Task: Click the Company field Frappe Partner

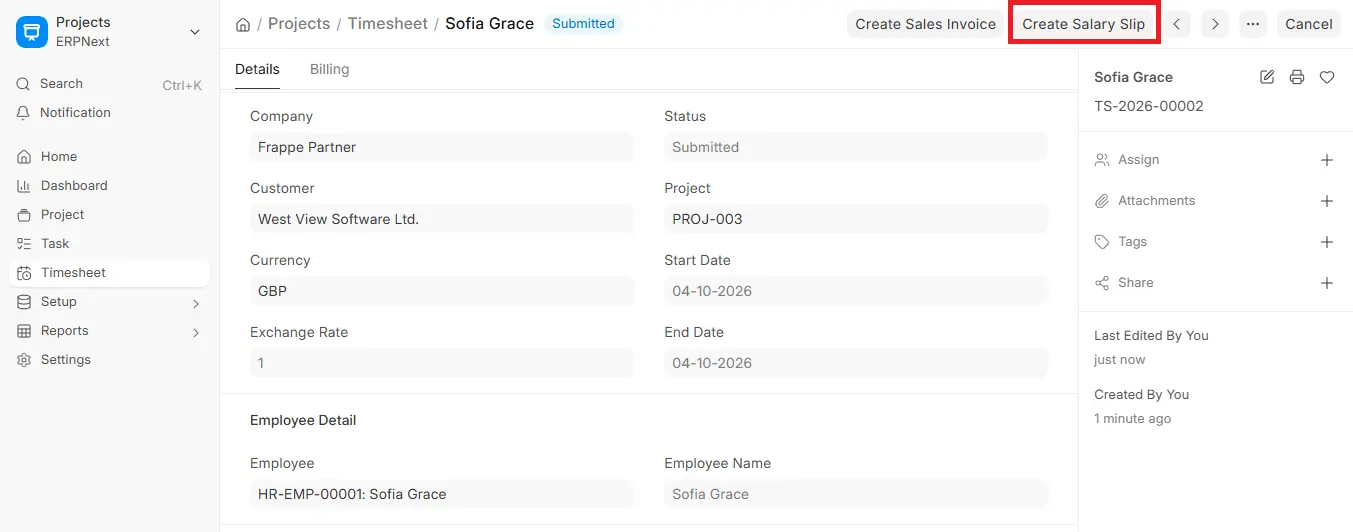Action: [442, 147]
